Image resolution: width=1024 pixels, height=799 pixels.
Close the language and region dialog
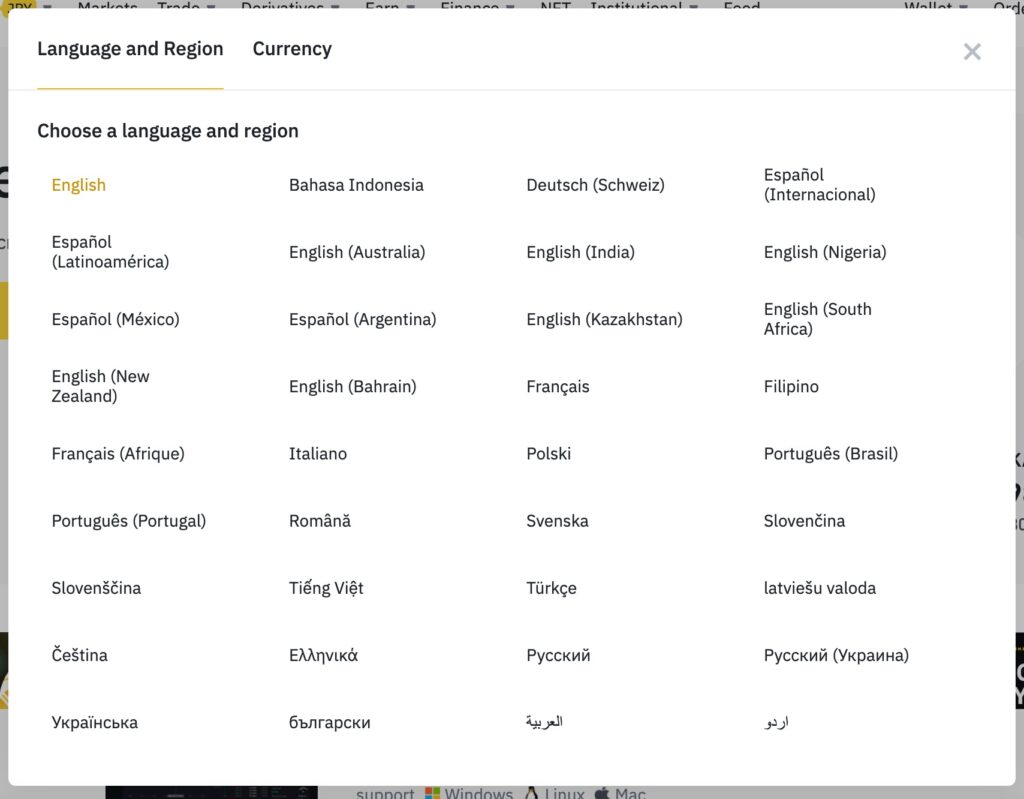972,52
